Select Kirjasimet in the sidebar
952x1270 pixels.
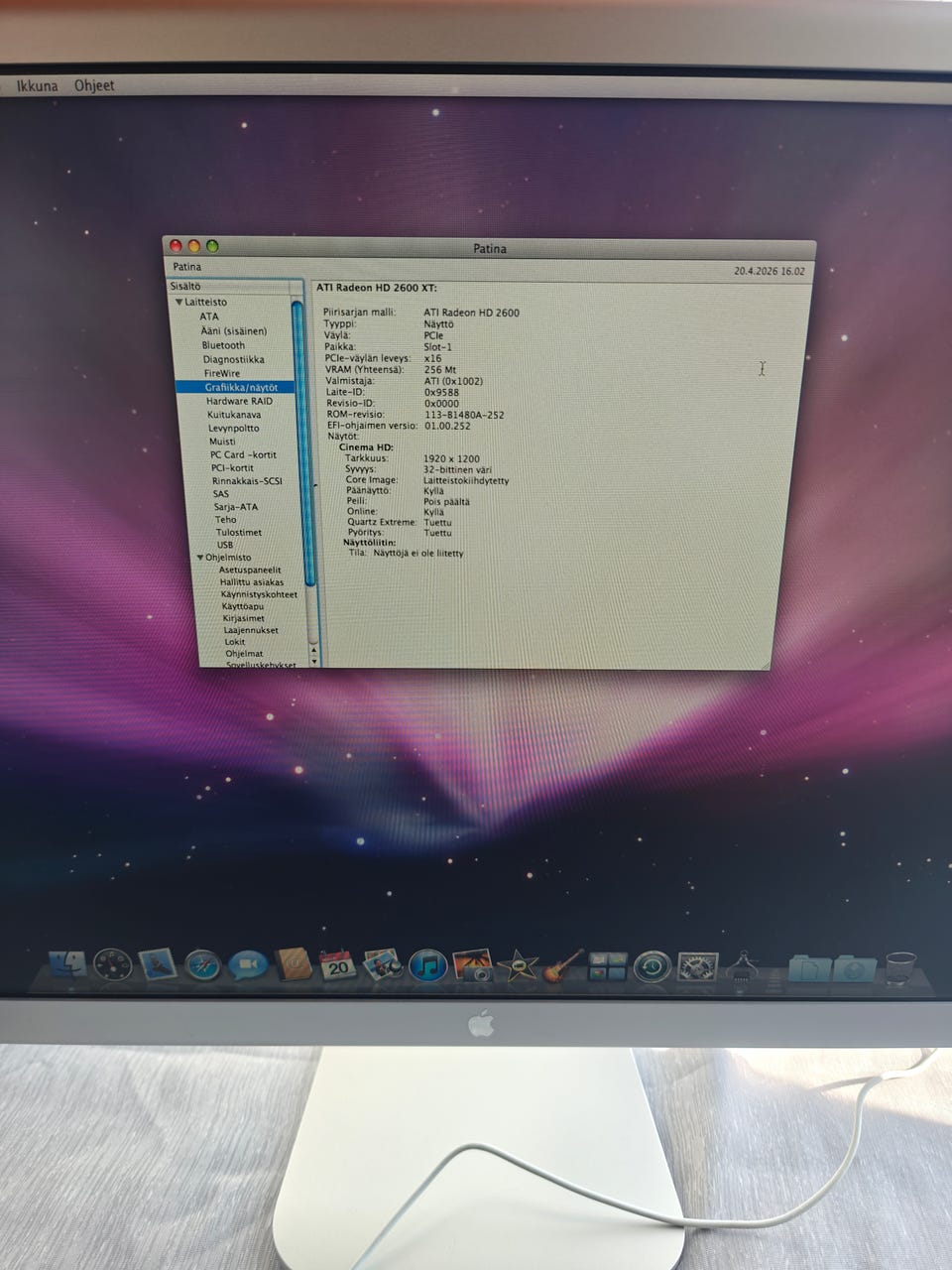[x=244, y=618]
